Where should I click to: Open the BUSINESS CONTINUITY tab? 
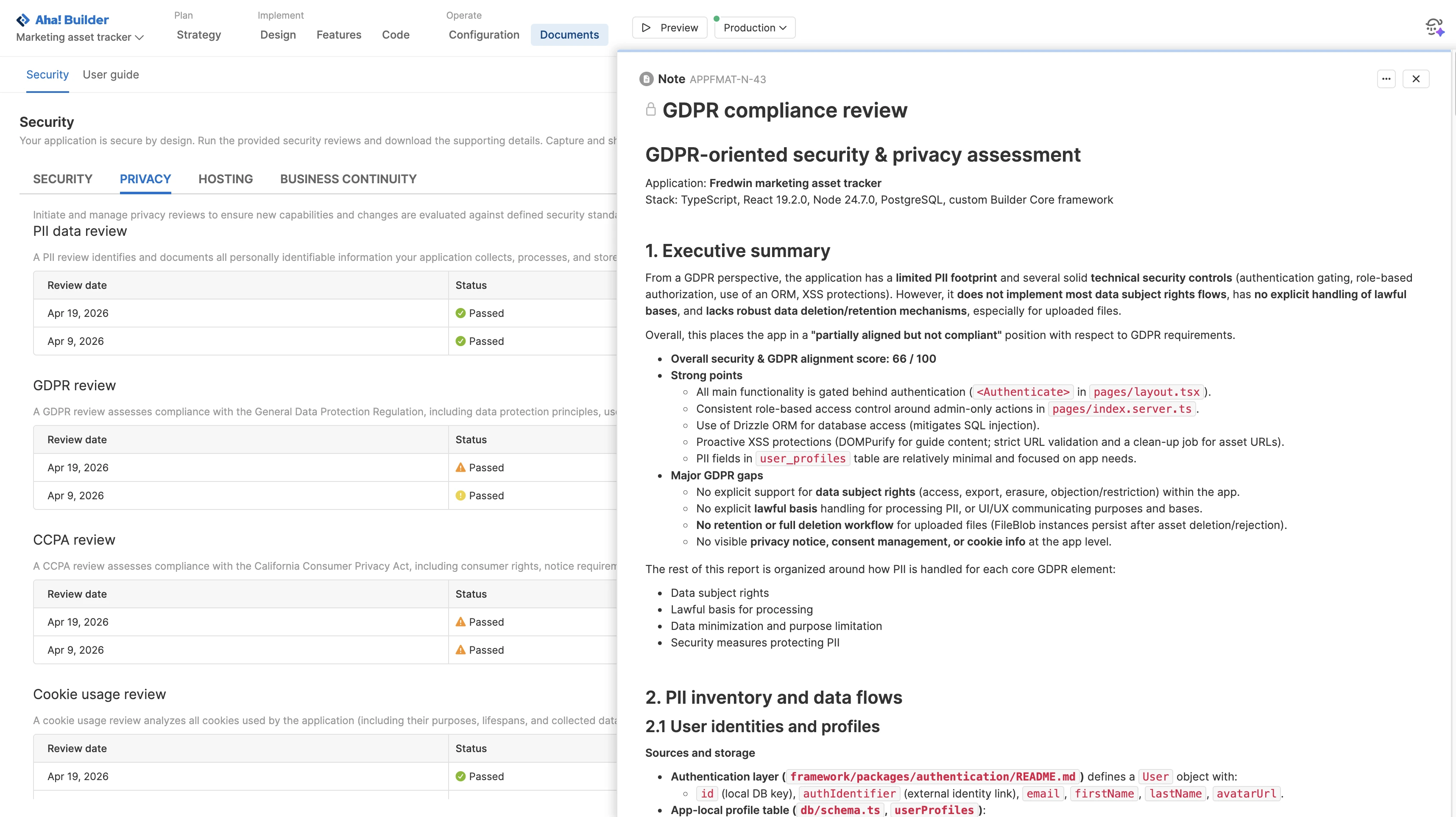click(x=348, y=179)
